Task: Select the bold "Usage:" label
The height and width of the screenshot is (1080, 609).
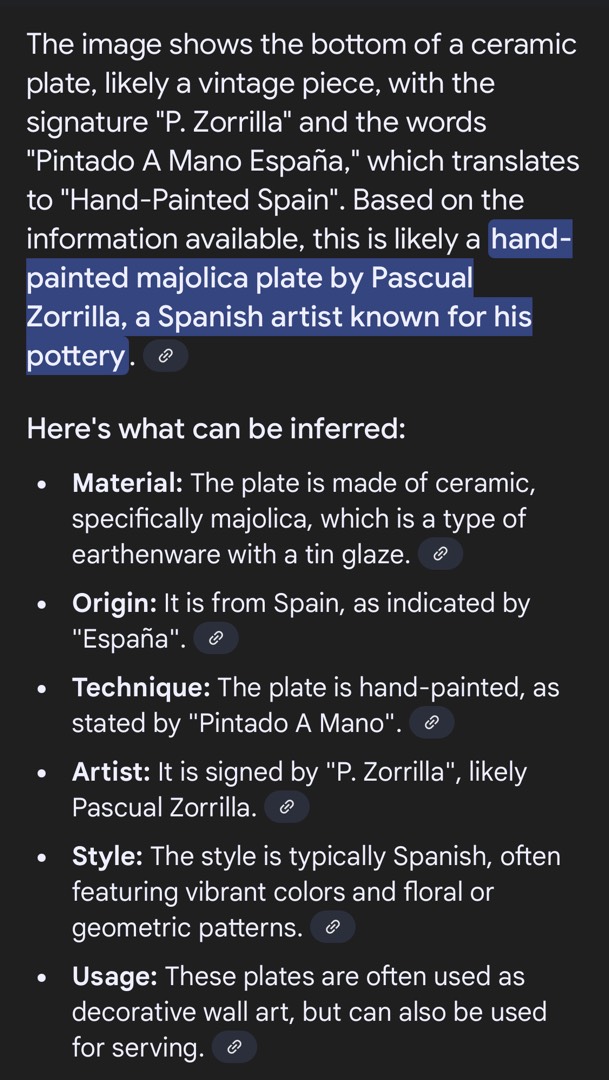Action: [x=115, y=977]
